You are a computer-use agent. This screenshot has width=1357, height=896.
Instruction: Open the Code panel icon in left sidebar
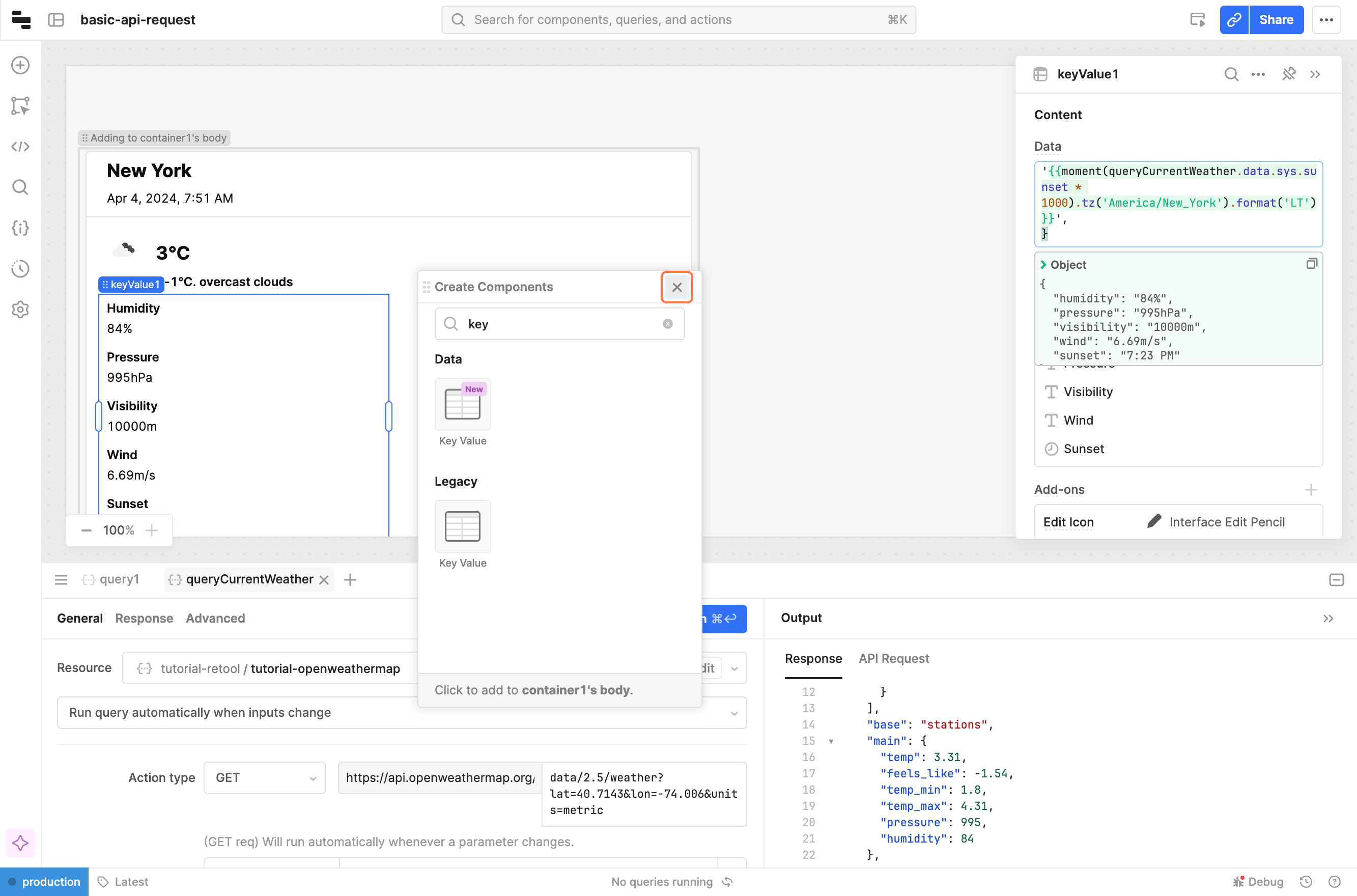point(20,147)
